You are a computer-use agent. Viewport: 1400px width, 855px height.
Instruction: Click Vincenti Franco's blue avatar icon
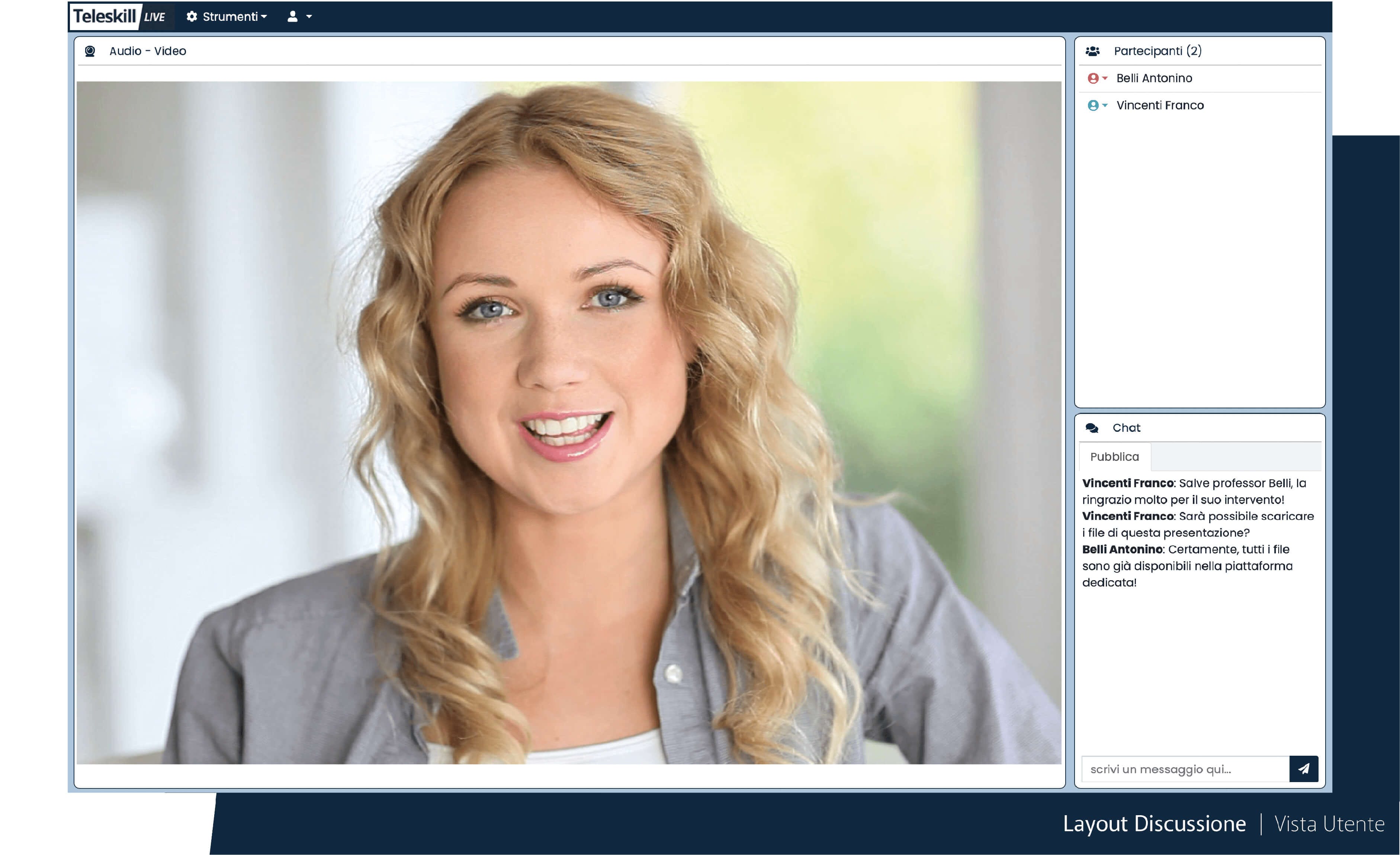(1093, 105)
